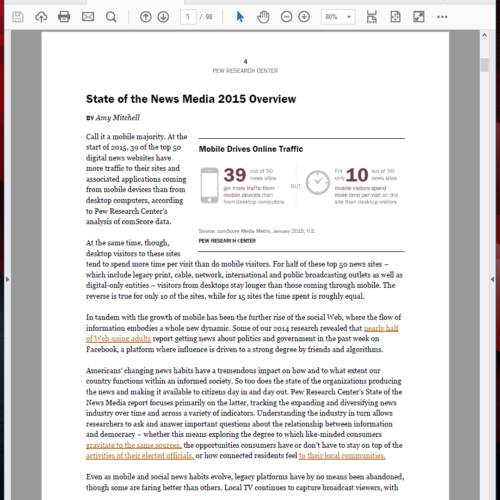
Task: Zoom out with minus icon
Action: pyautogui.click(x=286, y=17)
